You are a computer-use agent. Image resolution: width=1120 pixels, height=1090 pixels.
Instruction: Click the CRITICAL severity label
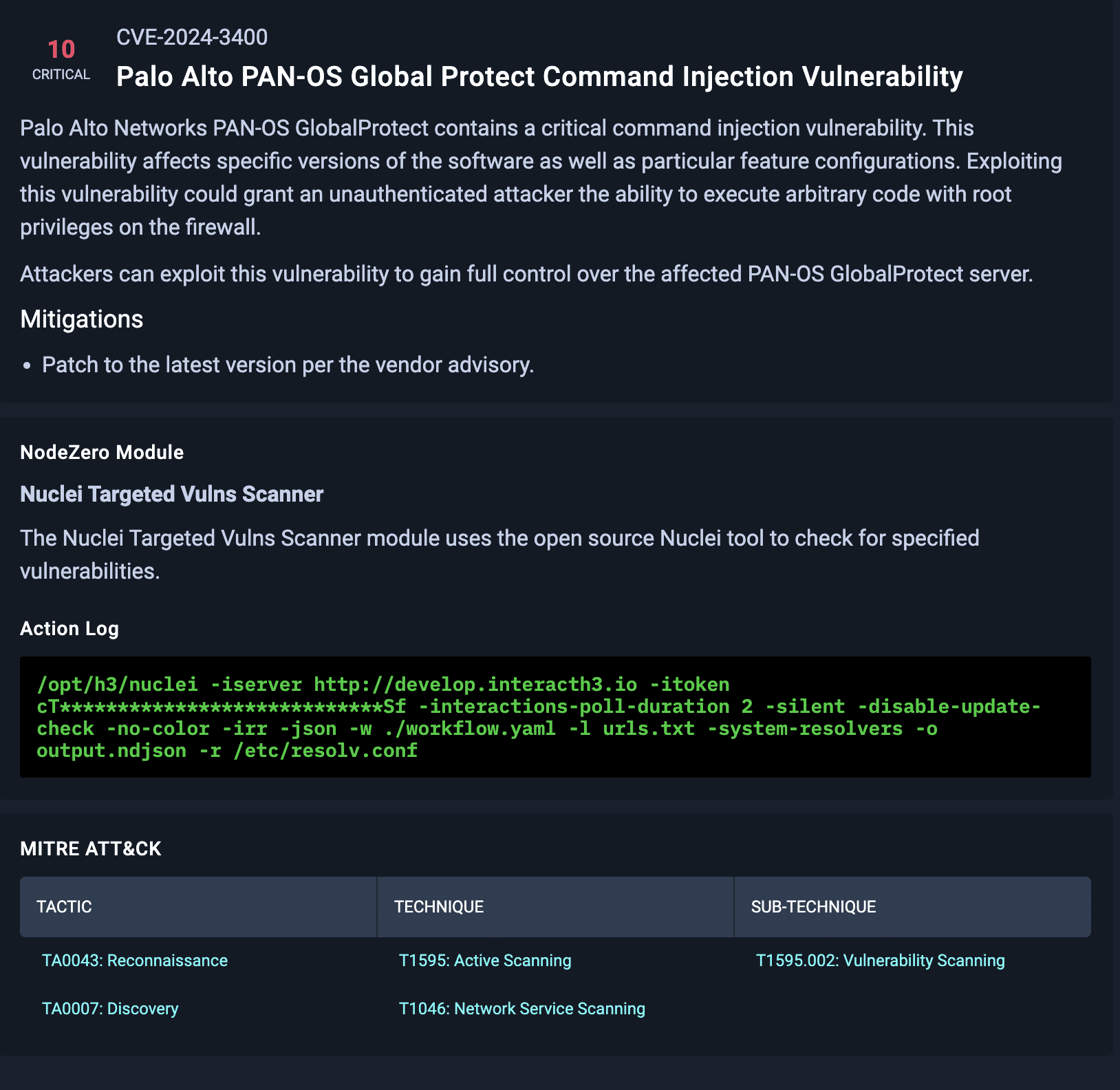[x=61, y=74]
